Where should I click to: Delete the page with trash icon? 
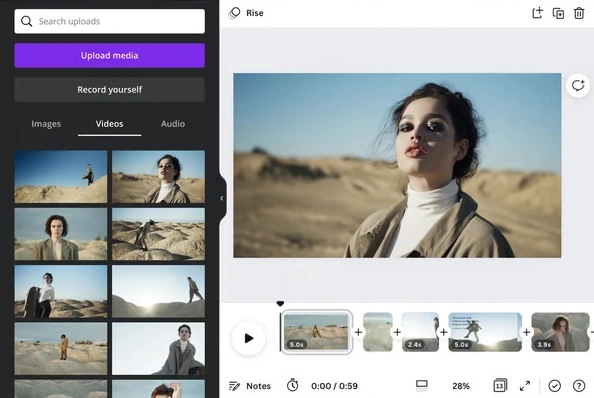point(579,13)
